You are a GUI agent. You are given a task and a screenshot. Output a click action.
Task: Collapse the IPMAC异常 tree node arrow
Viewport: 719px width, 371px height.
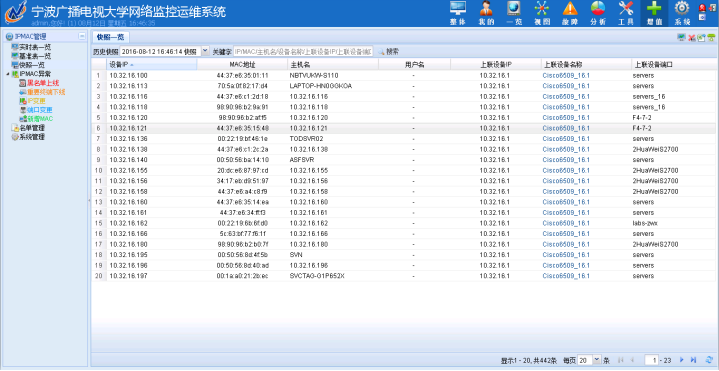tap(8, 74)
